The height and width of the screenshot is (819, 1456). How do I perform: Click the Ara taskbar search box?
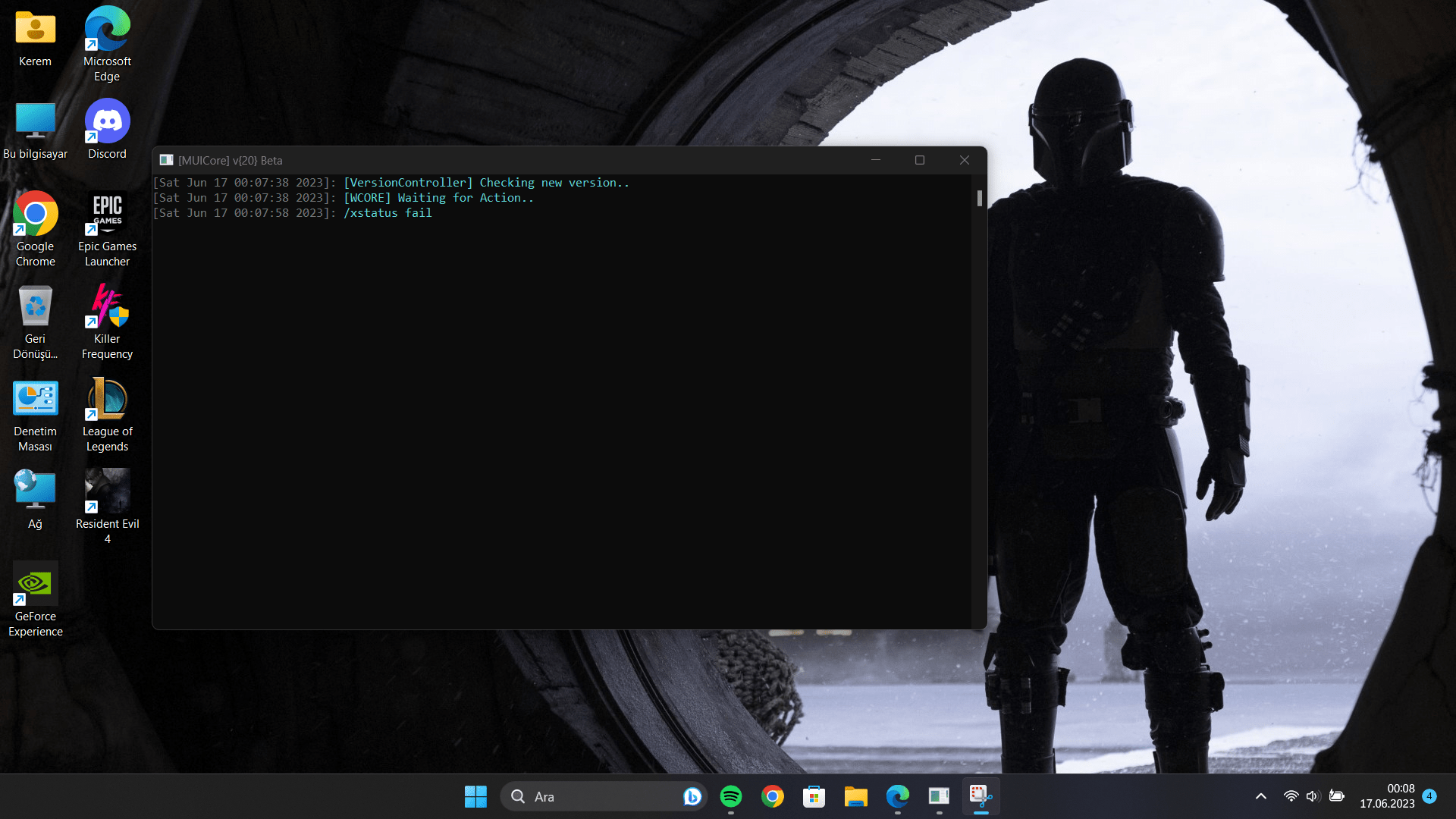pyautogui.click(x=604, y=796)
